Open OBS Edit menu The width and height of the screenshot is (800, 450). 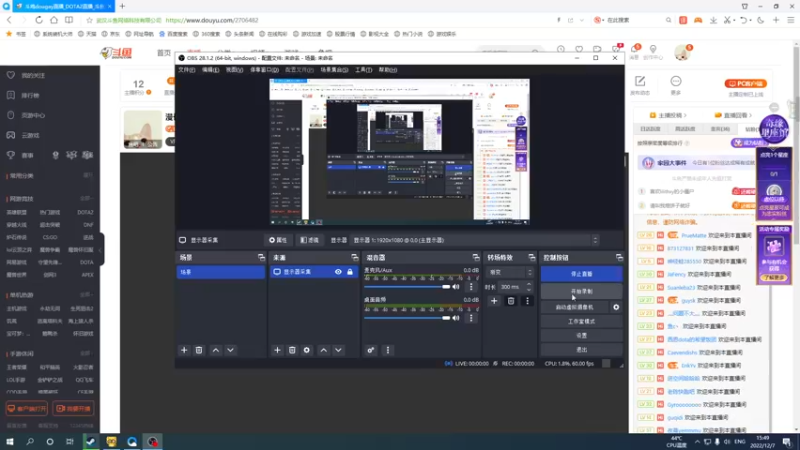210,70
